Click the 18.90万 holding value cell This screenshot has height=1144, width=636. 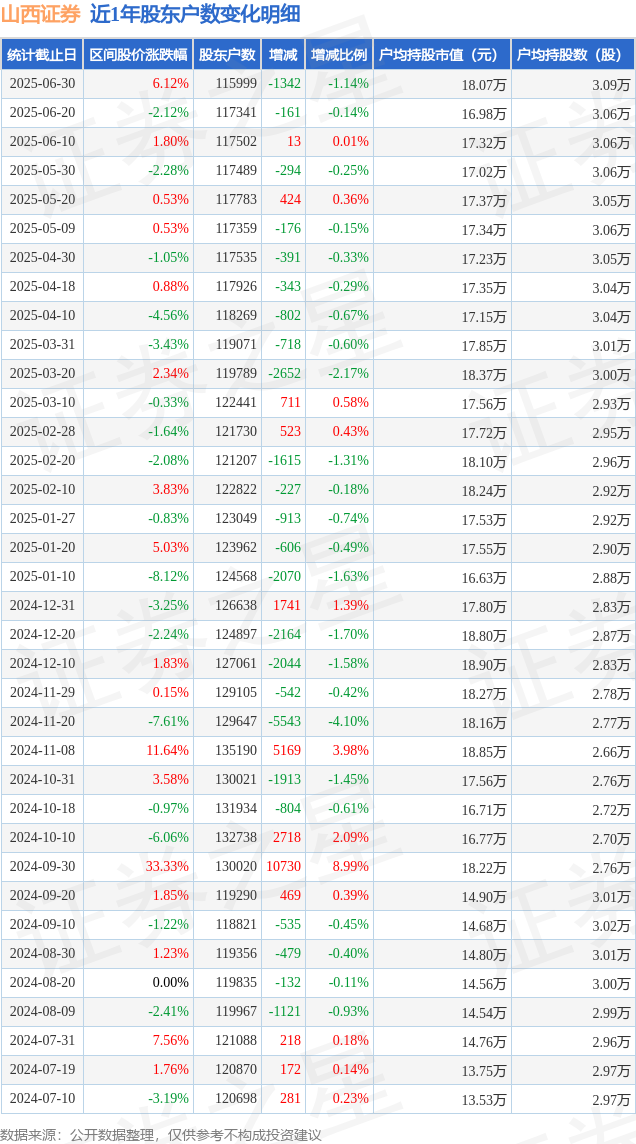point(442,664)
